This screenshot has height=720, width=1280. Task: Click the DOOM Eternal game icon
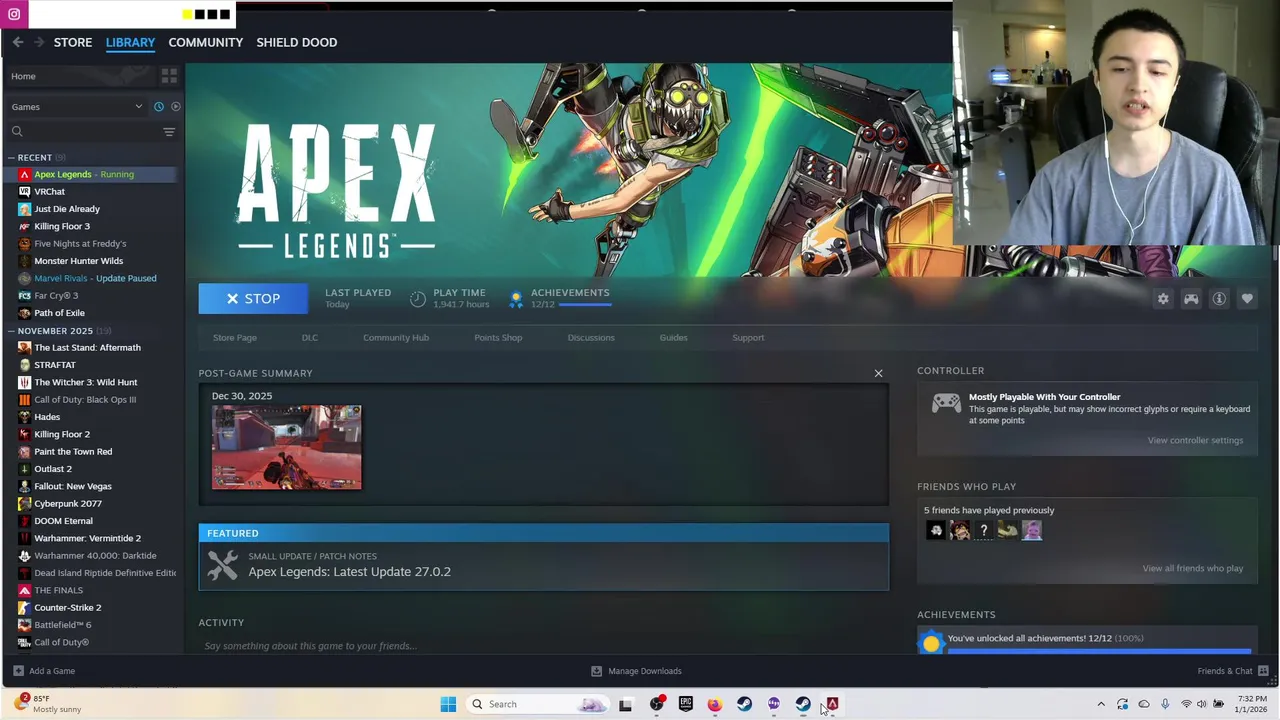point(24,521)
